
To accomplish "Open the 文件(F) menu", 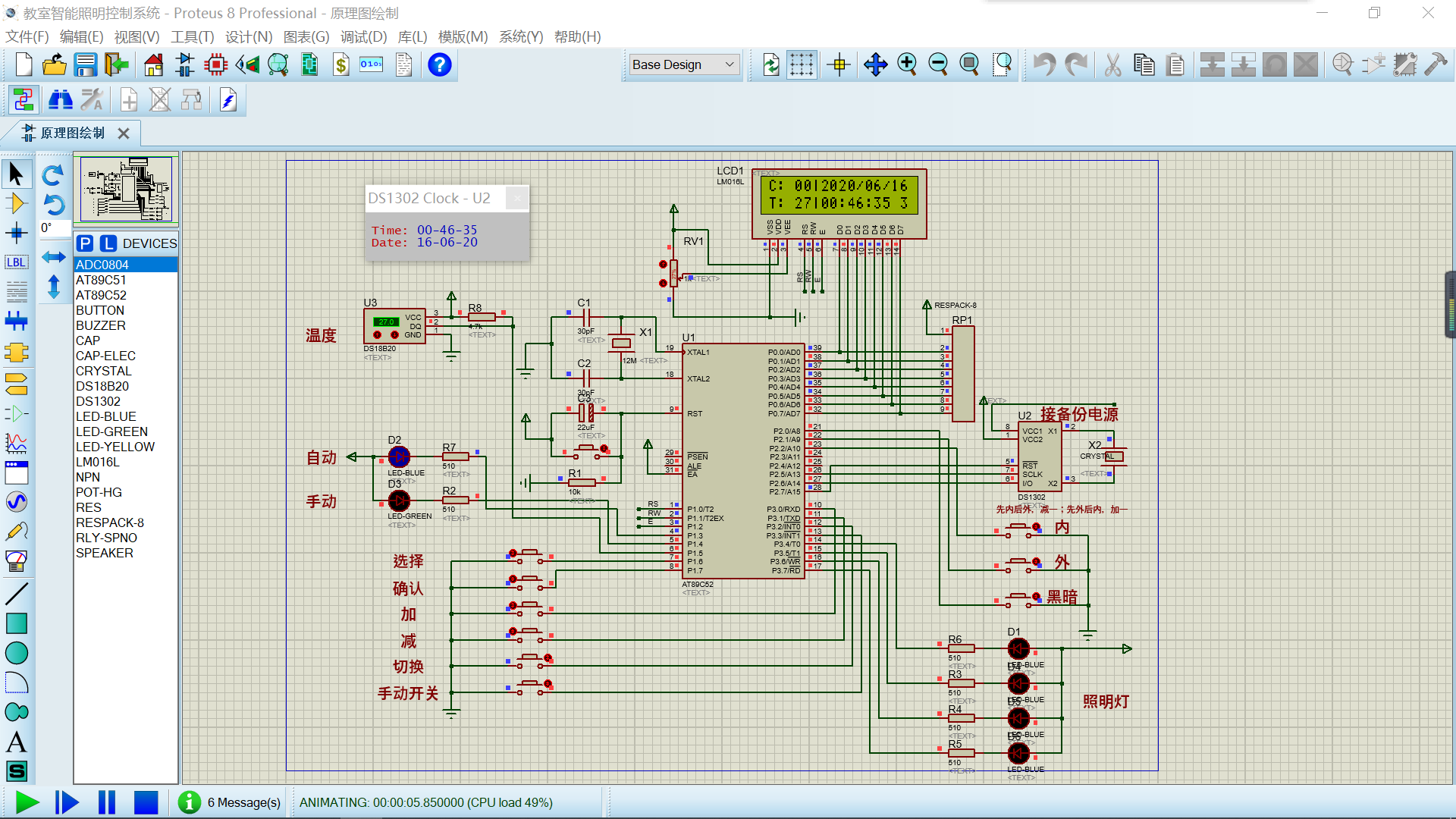I will pos(27,36).
